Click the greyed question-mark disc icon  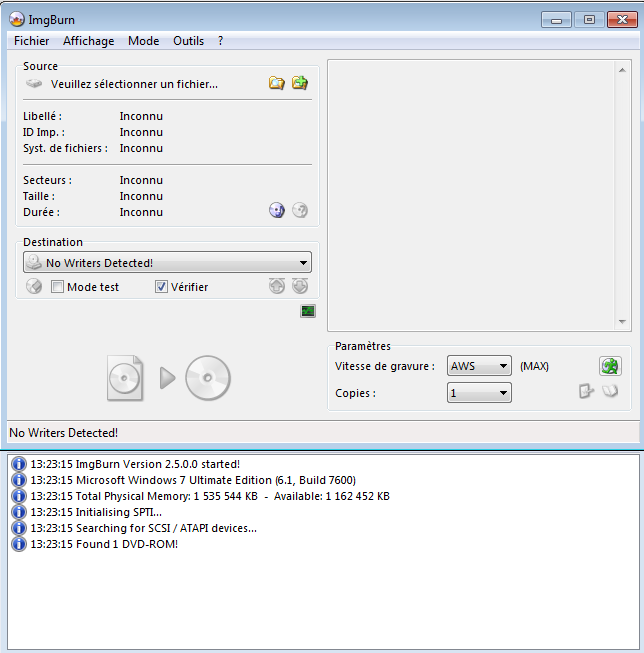click(x=300, y=210)
